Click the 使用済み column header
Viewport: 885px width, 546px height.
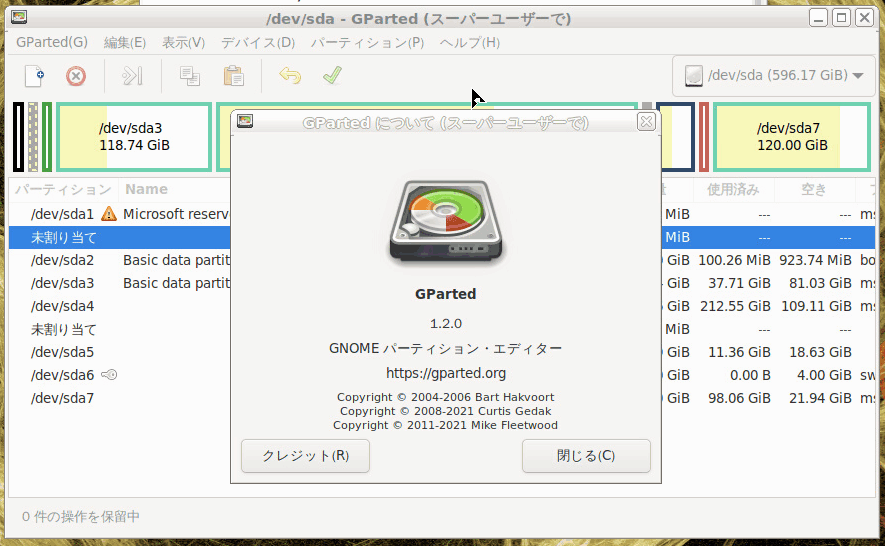(733, 189)
